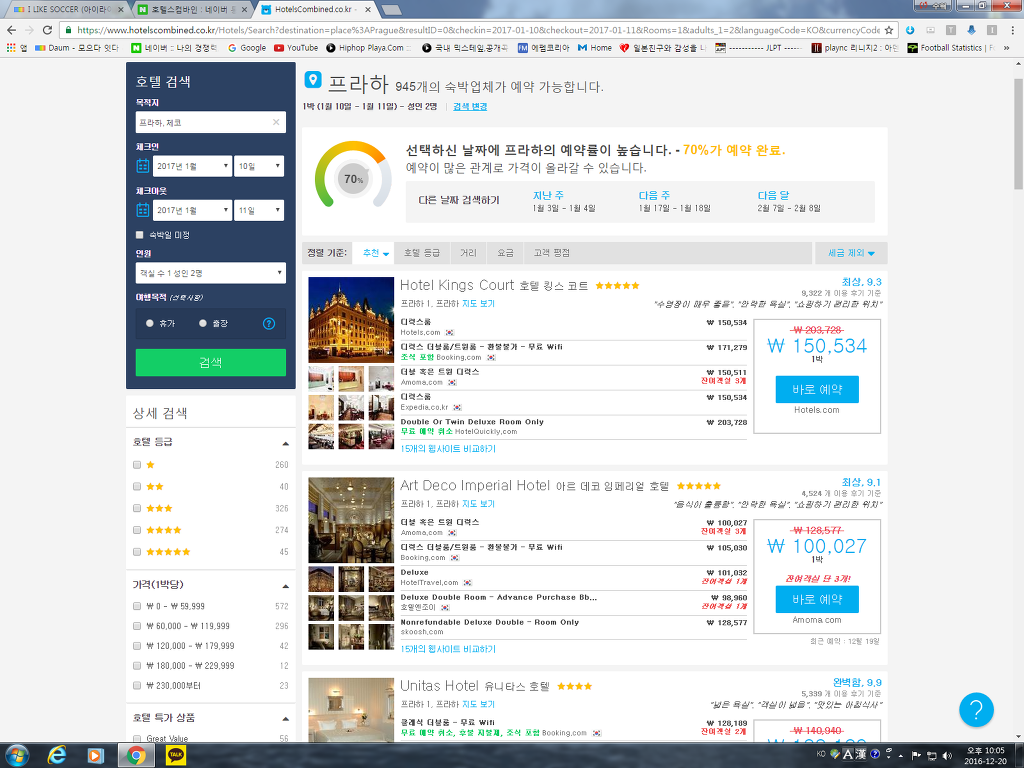This screenshot has width=1024, height=768.
Task: Open the apps grid shortcut in bookmarks bar
Action: (x=16, y=48)
